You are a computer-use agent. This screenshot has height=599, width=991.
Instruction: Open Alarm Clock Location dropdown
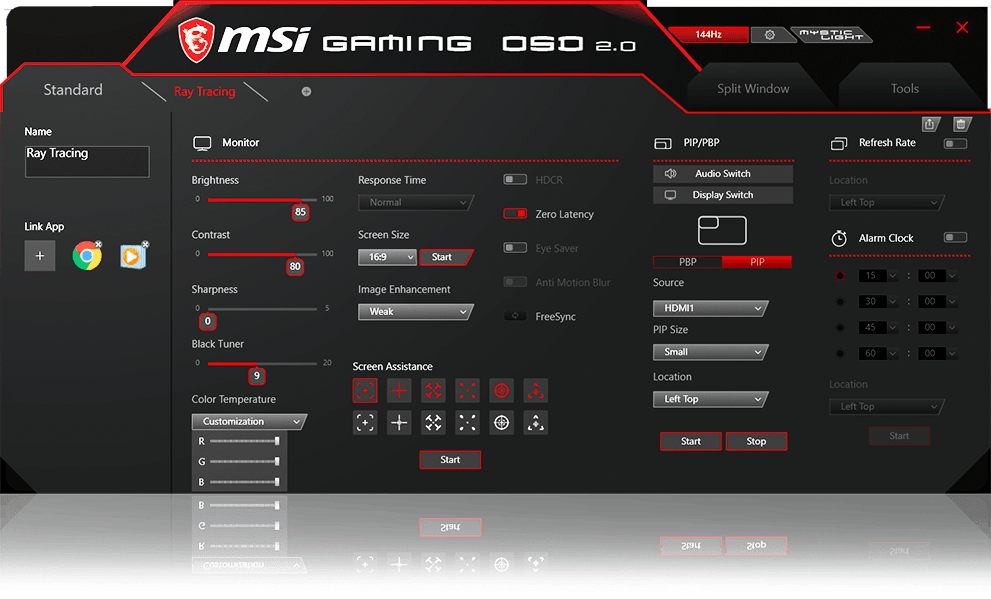pyautogui.click(x=887, y=407)
